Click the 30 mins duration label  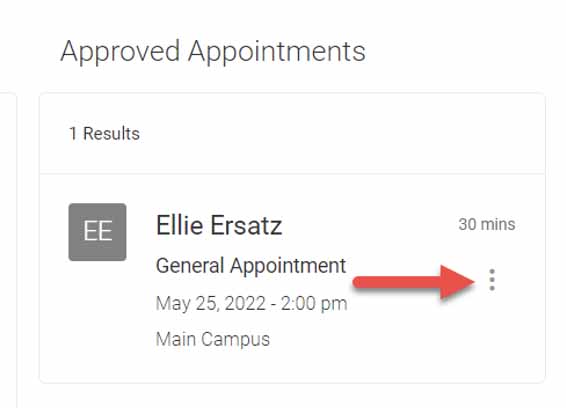(x=487, y=224)
